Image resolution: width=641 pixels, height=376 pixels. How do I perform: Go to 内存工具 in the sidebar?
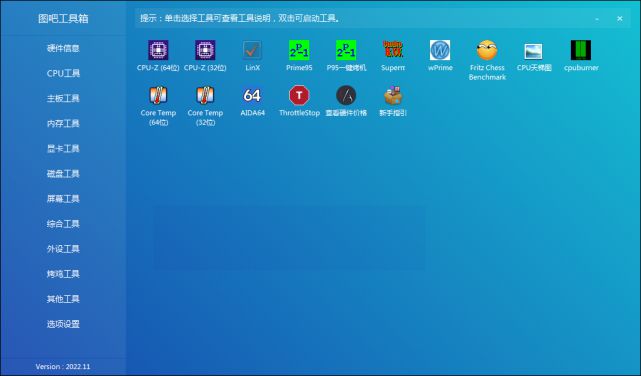[63, 124]
